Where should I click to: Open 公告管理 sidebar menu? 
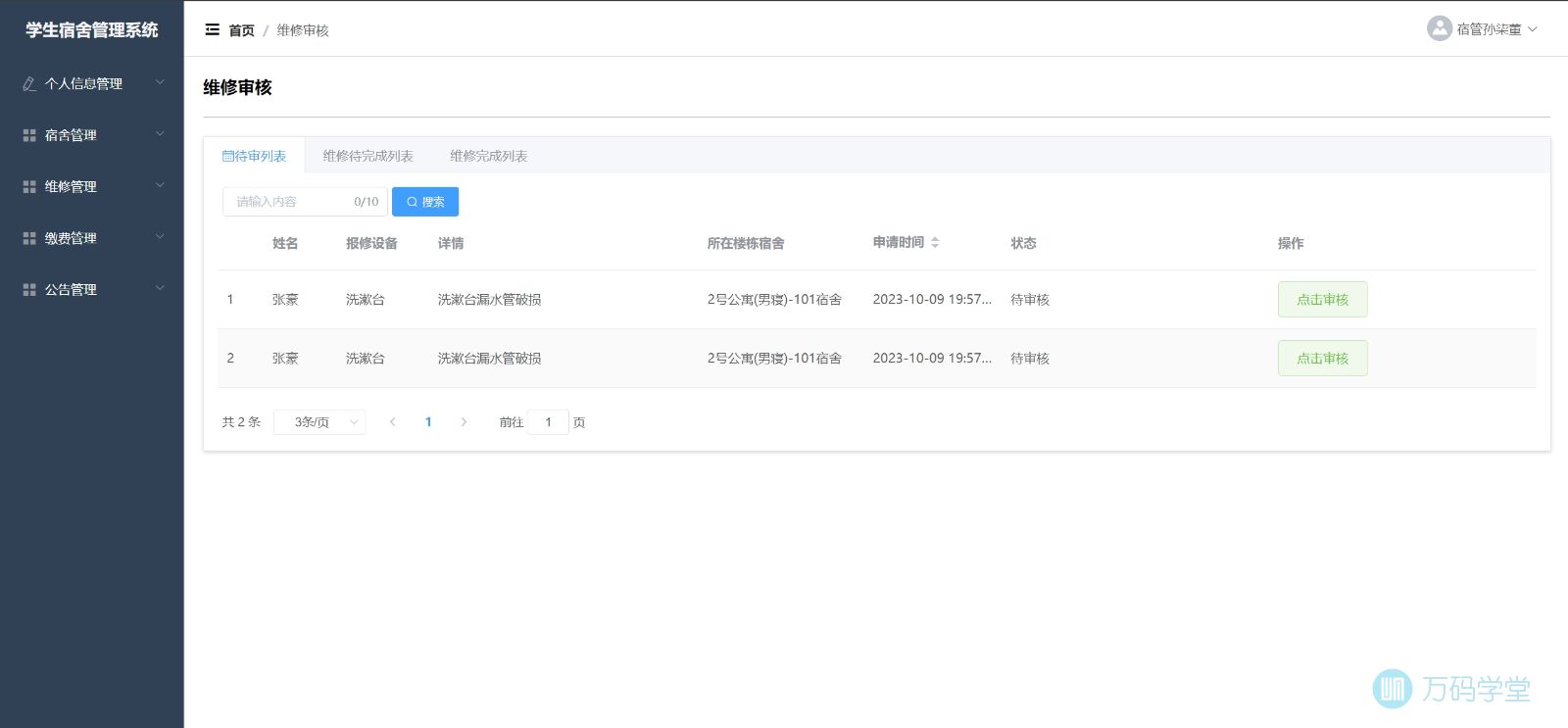pos(92,289)
